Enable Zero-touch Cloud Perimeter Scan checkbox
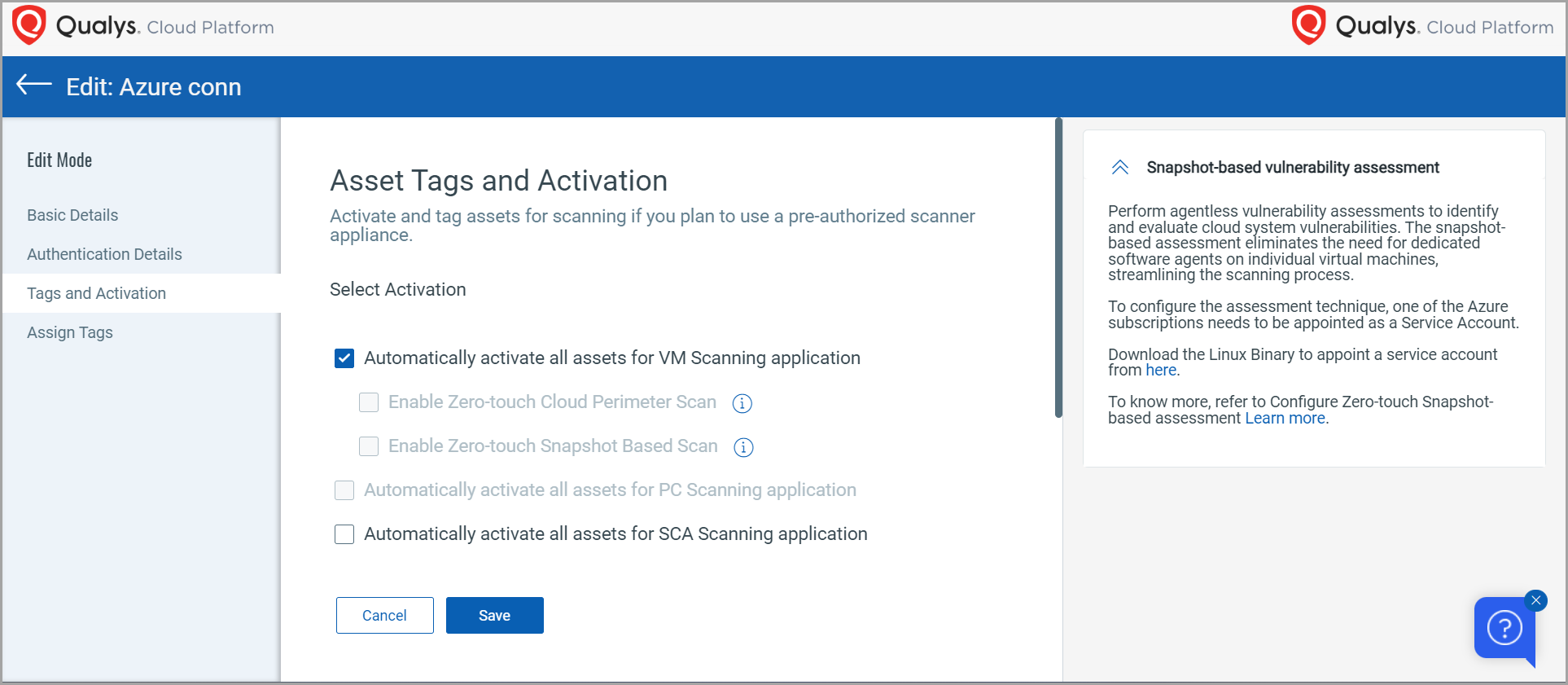 pos(369,402)
